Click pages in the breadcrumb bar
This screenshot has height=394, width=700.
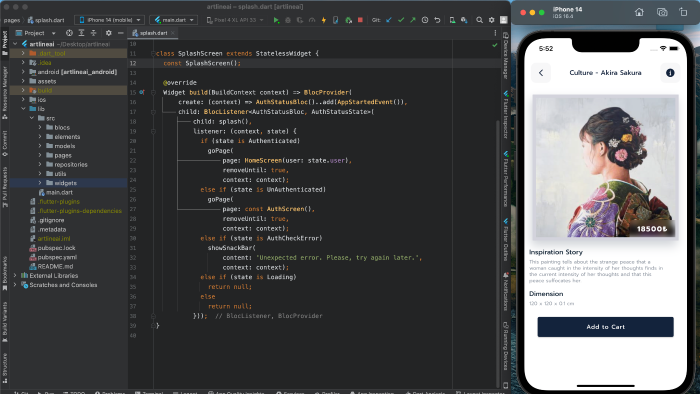pyautogui.click(x=12, y=20)
